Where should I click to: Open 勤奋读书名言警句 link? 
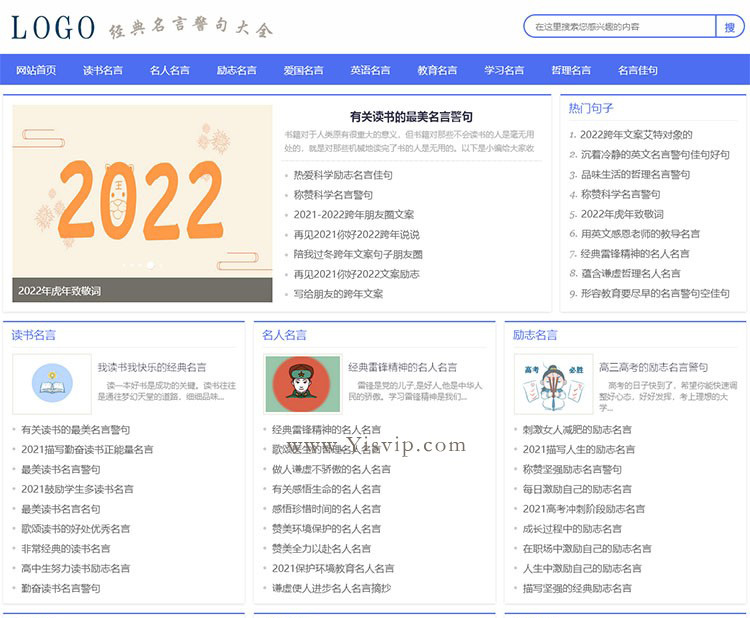[x=61, y=588]
